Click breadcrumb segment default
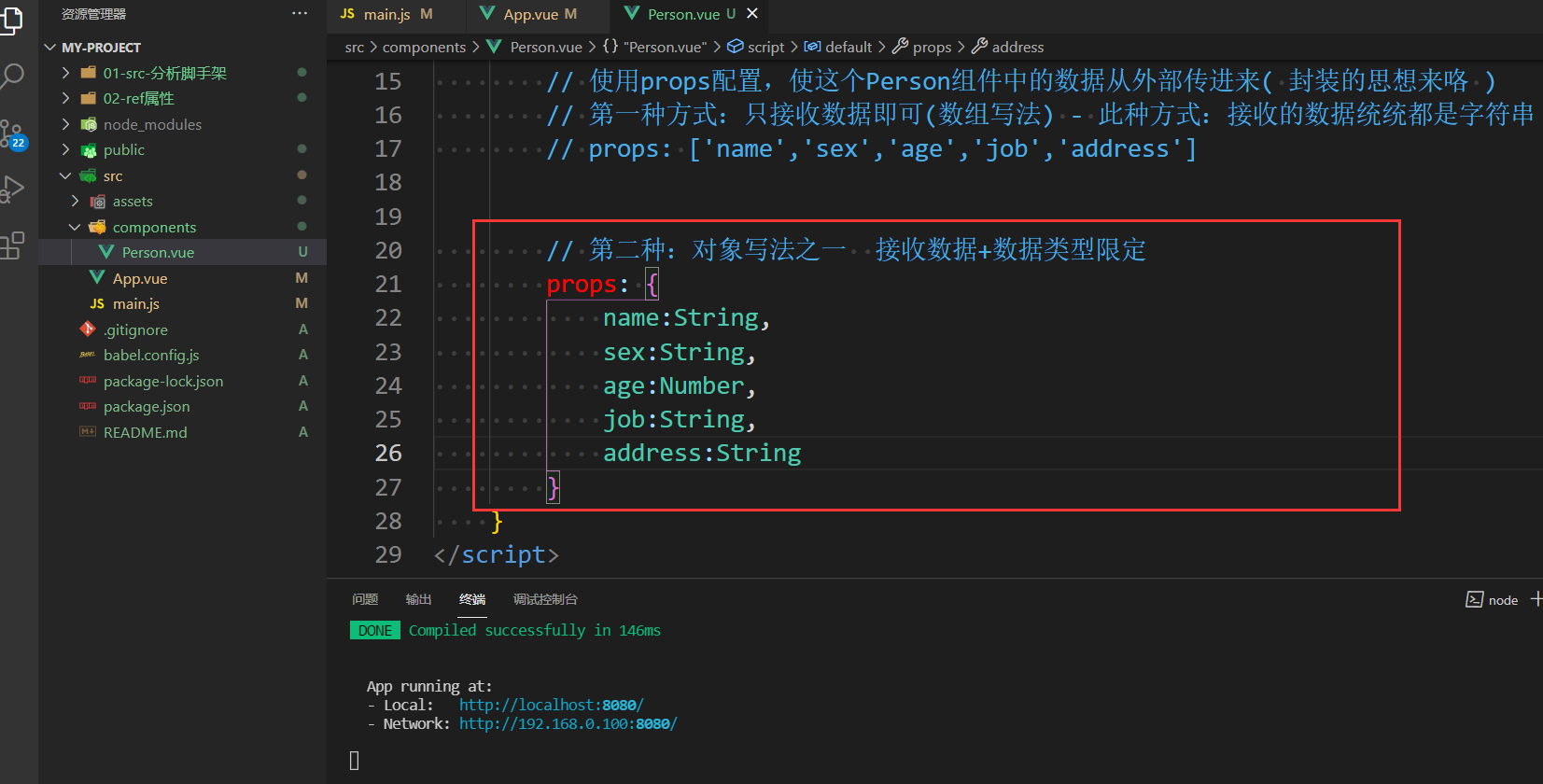Image resolution: width=1543 pixels, height=784 pixels. 849,47
